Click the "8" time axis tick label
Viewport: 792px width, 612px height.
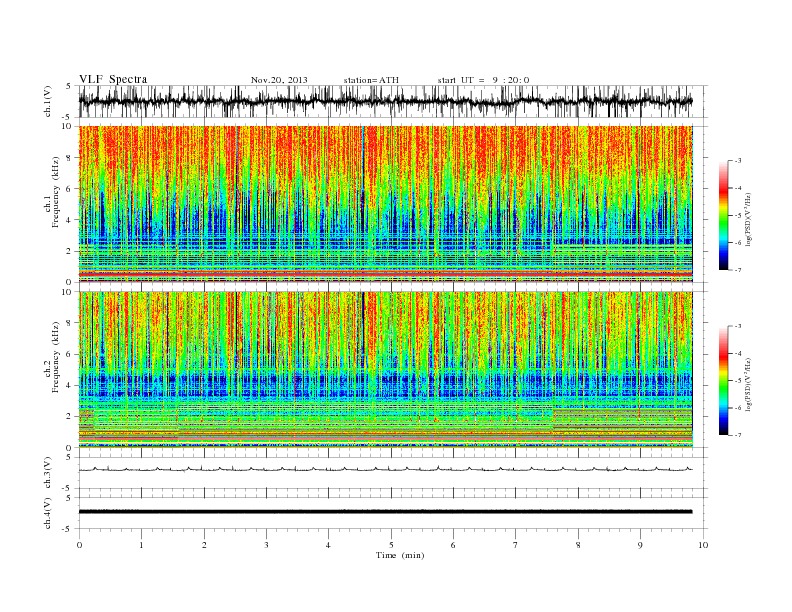pyautogui.click(x=578, y=545)
